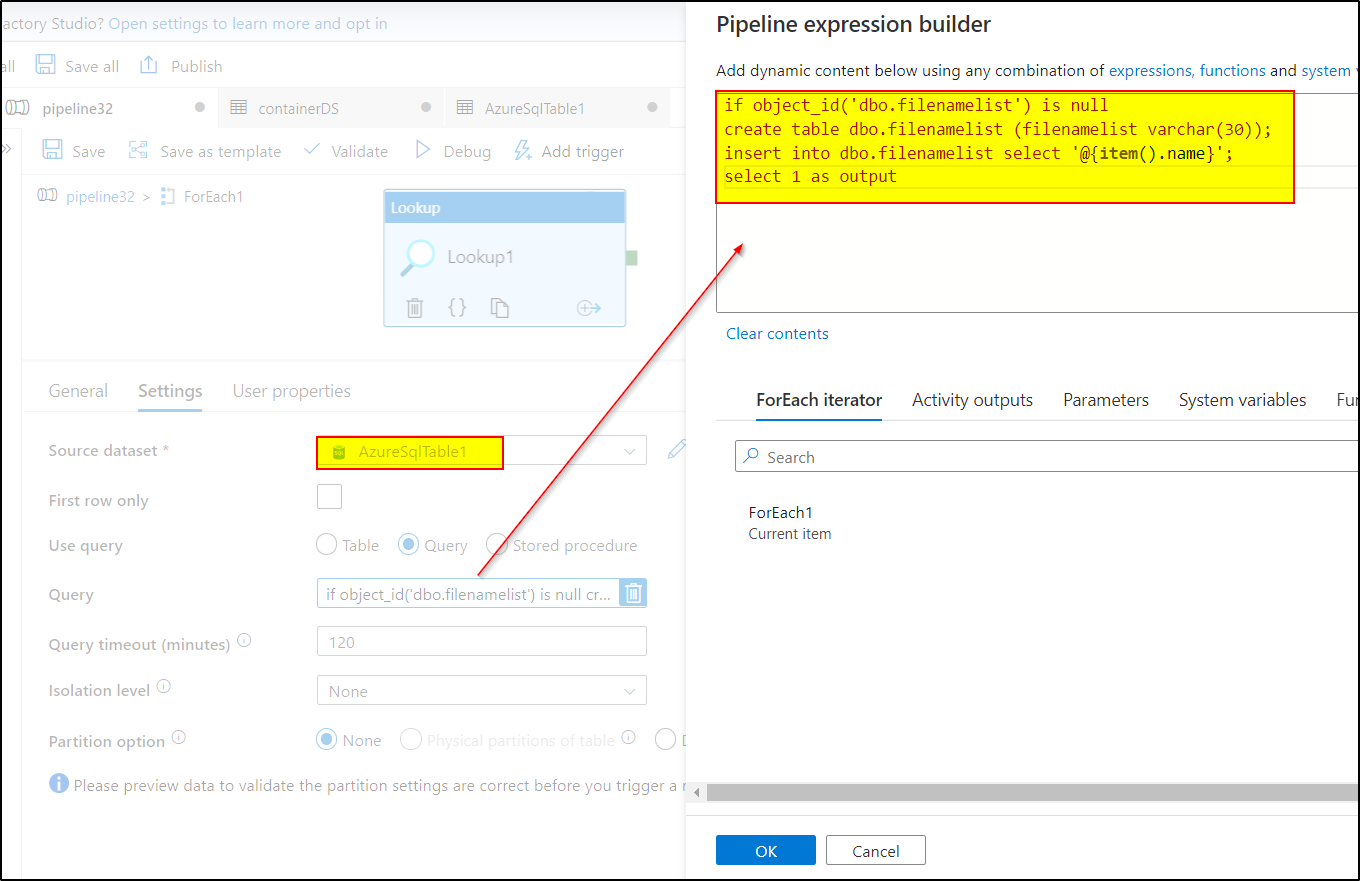
Task: Click the edit pencil next to Source dataset
Action: point(677,449)
